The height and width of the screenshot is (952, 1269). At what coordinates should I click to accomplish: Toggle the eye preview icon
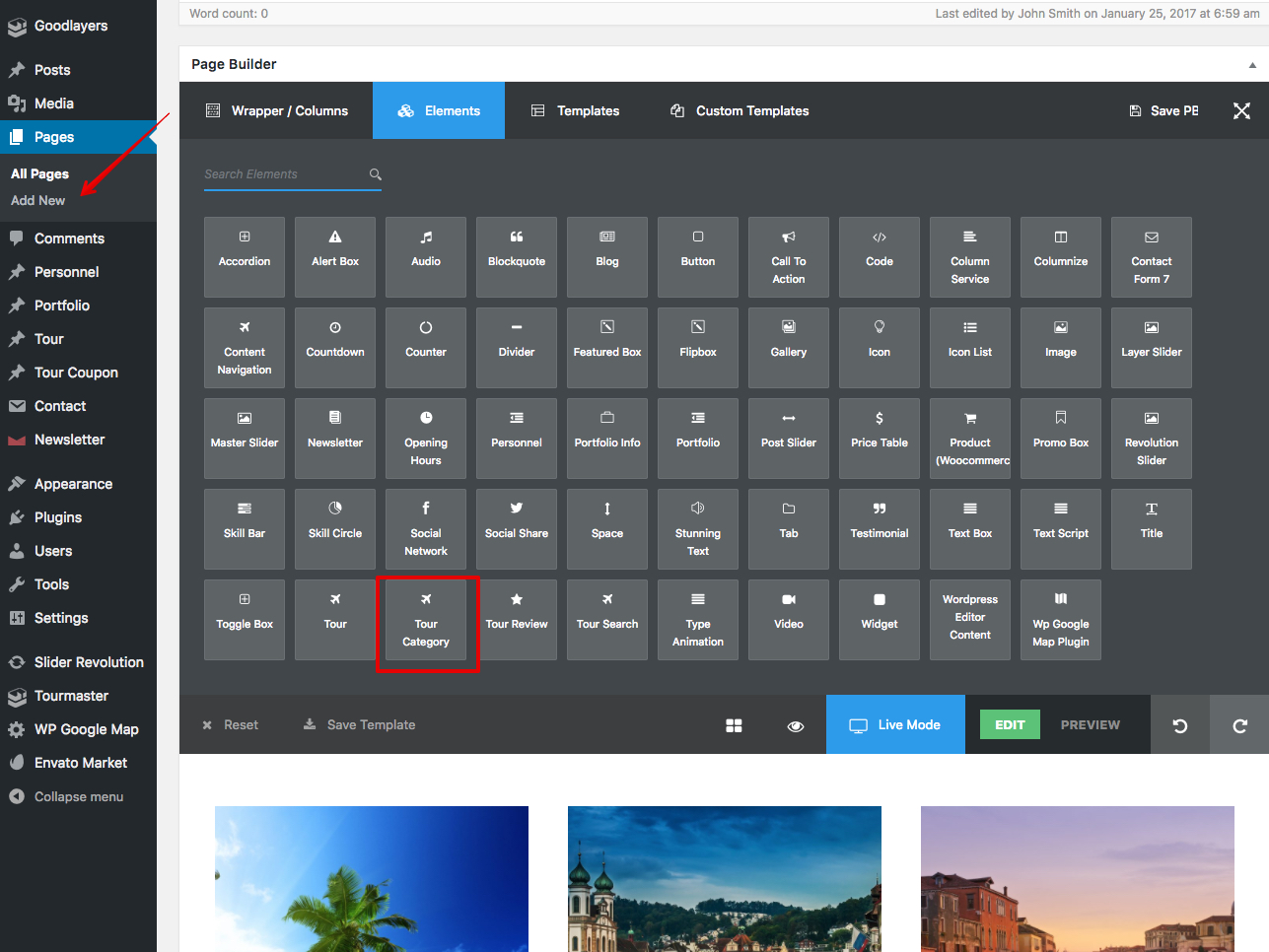pos(796,725)
